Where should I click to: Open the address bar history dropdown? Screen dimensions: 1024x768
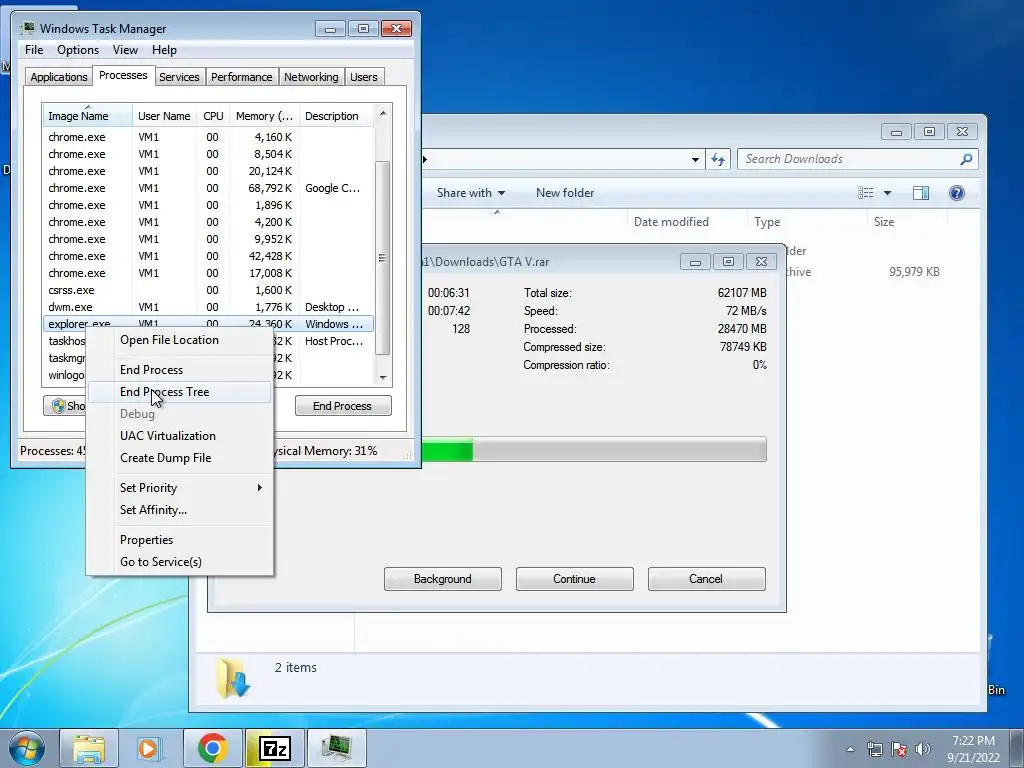coord(695,159)
